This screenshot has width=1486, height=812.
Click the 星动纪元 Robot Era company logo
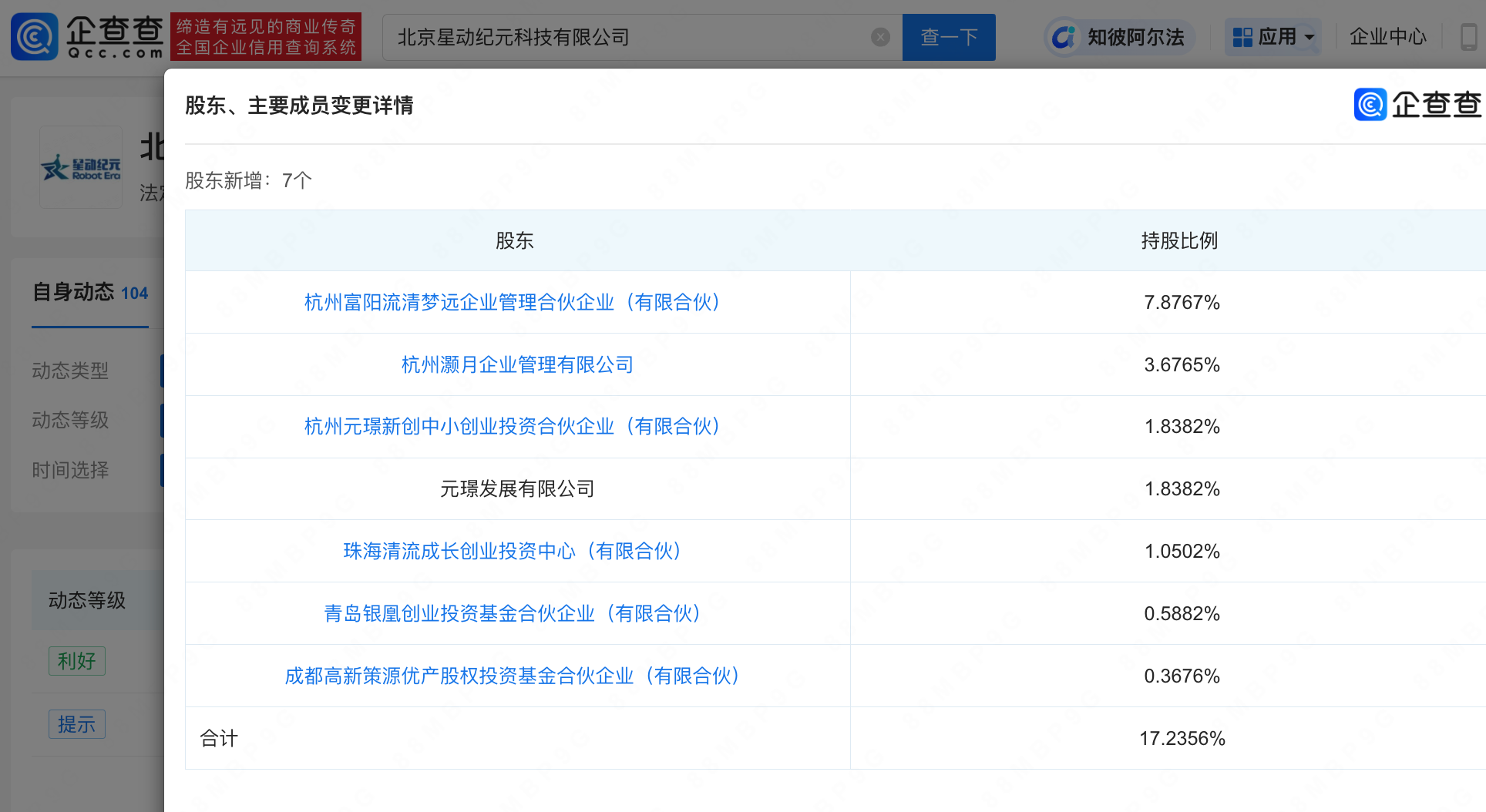tap(81, 167)
